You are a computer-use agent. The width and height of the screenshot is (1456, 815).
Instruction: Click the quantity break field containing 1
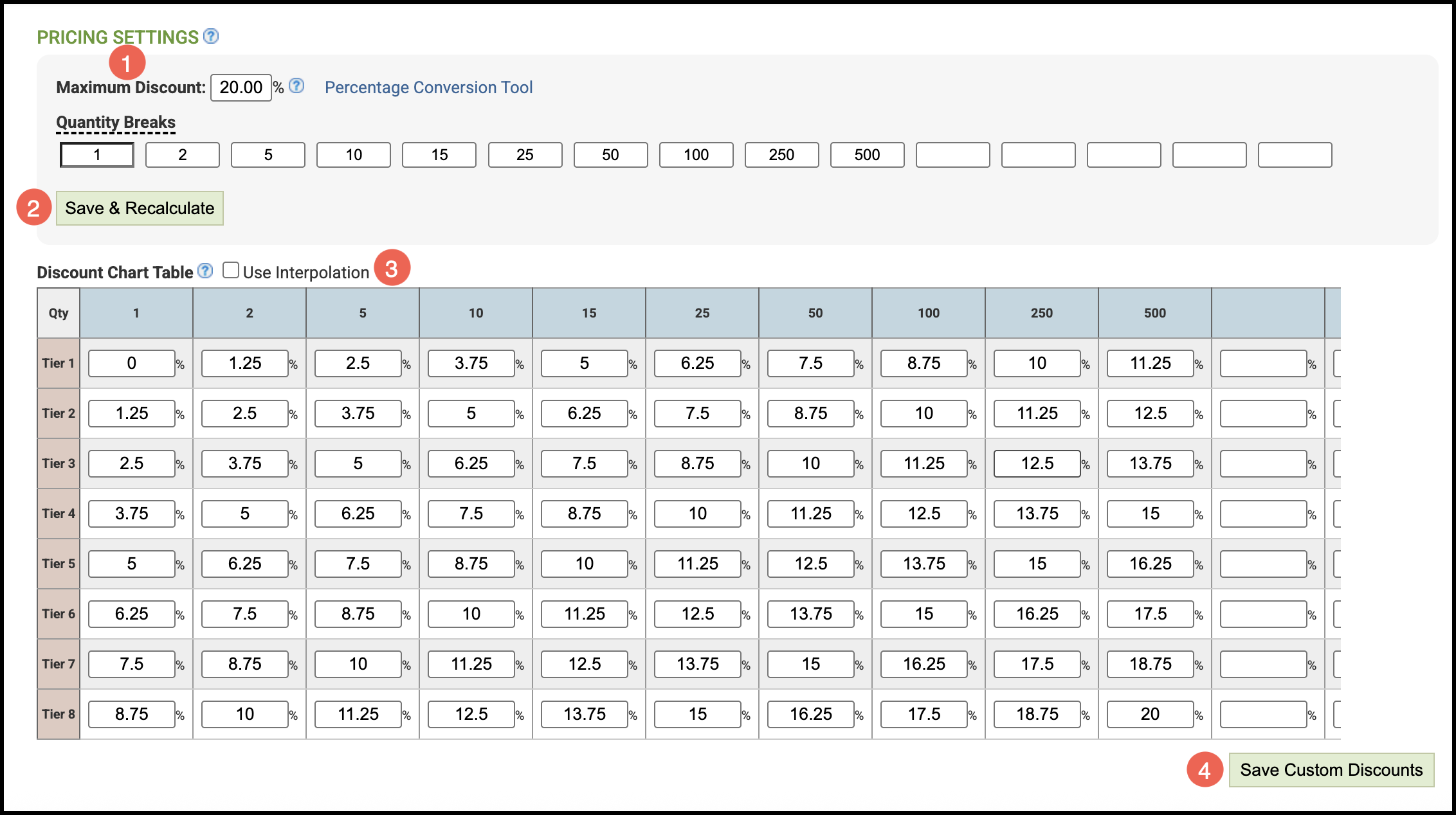click(x=97, y=155)
